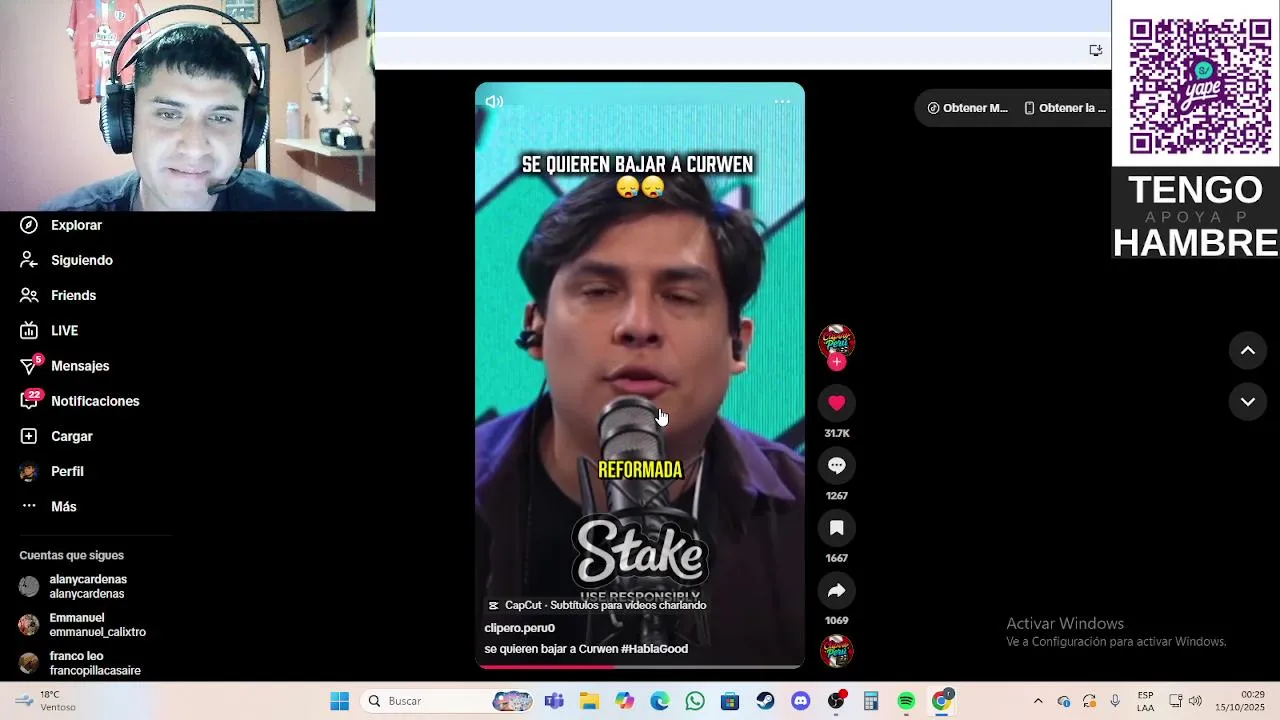Seek on the video progress bar

(x=640, y=666)
